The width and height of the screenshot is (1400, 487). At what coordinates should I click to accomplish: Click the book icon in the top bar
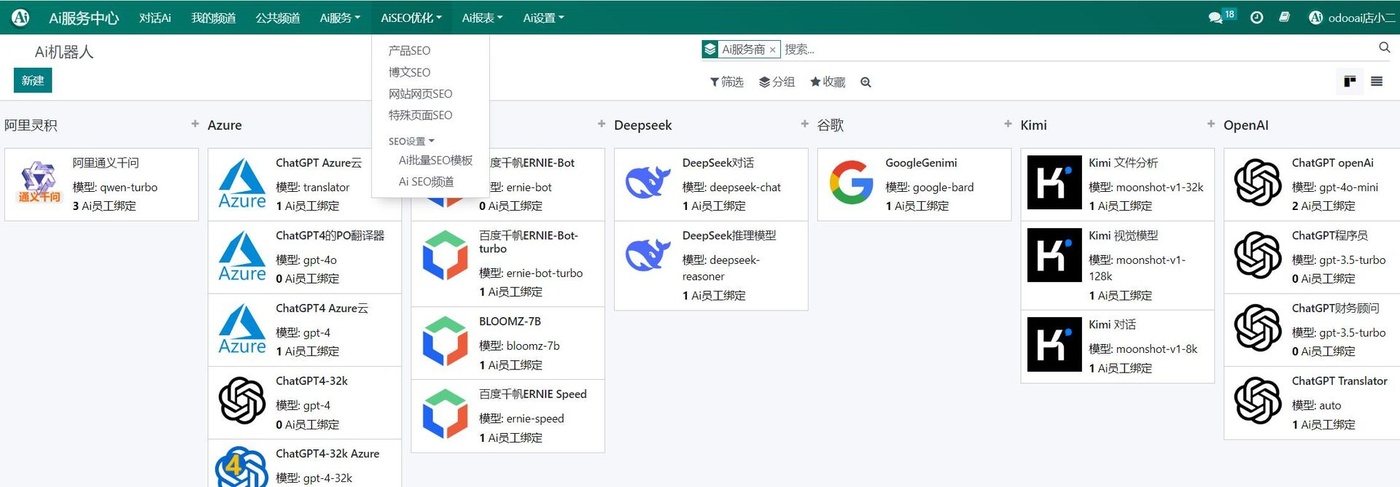[1285, 17]
